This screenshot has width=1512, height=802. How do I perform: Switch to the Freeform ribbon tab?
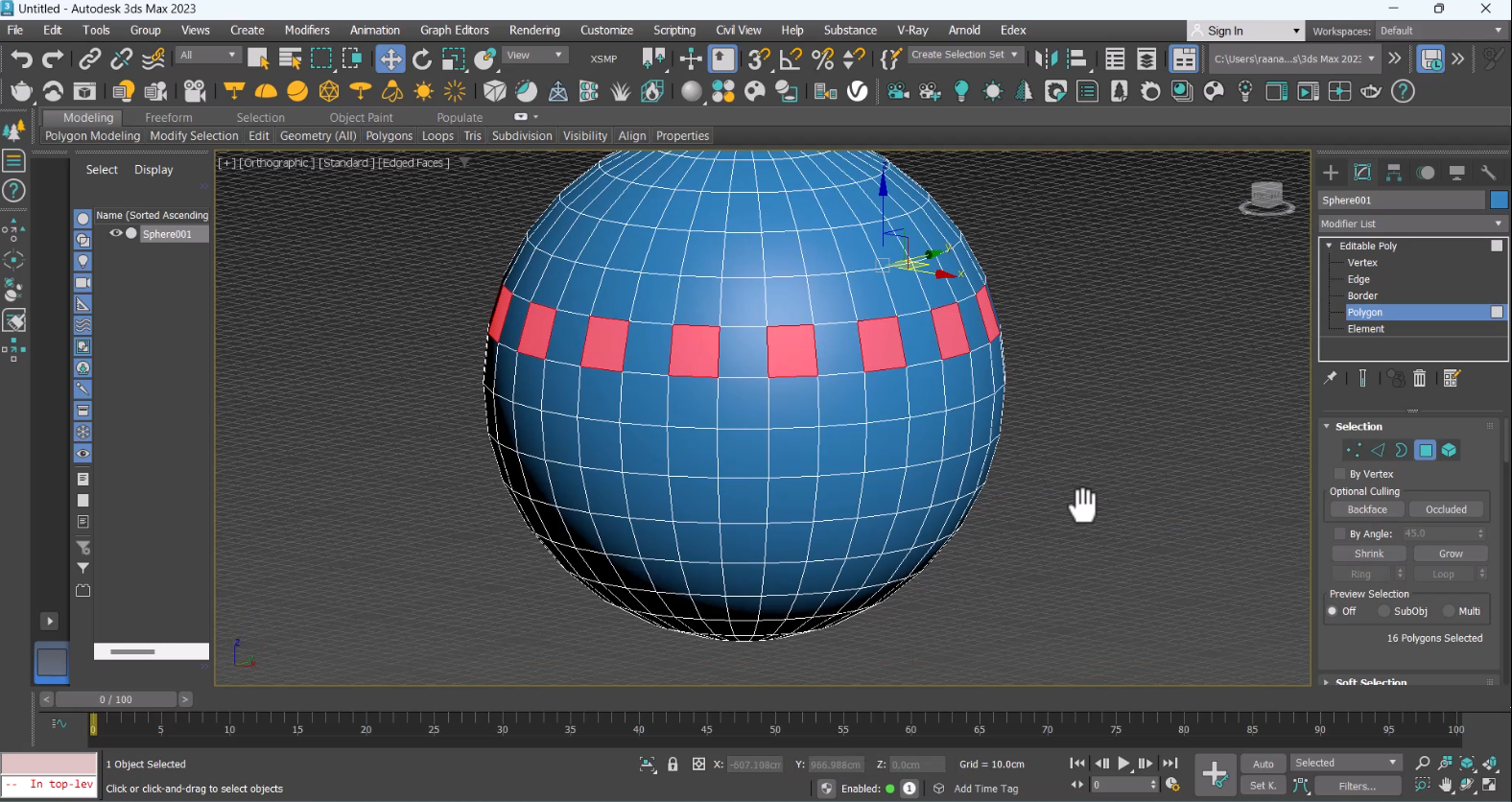169,117
